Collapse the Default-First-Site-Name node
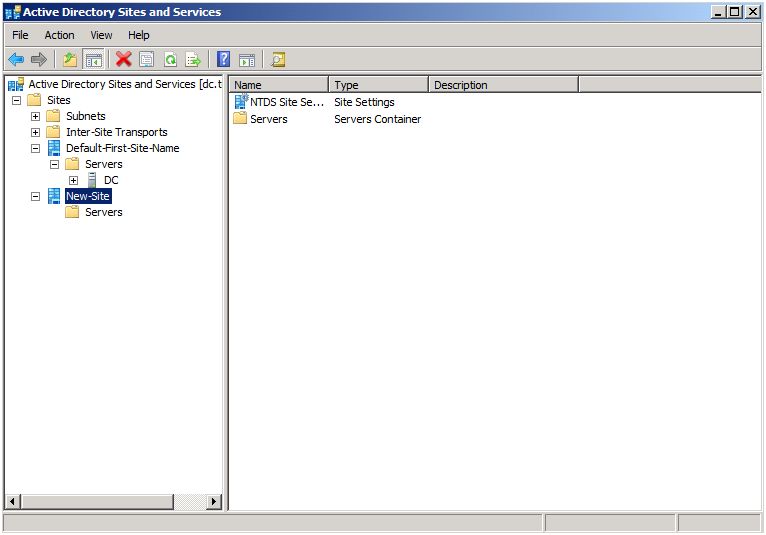This screenshot has height=535, width=766. click(x=35, y=148)
